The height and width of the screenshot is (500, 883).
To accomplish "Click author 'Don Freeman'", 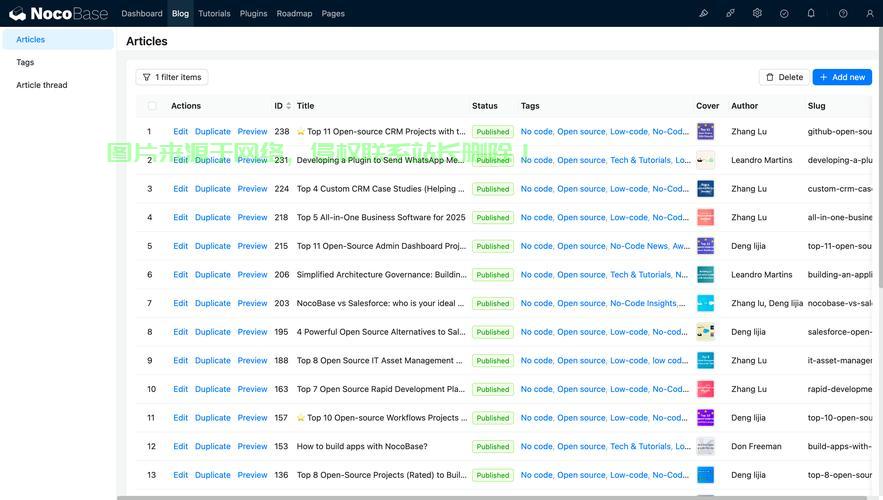I will click(756, 447).
